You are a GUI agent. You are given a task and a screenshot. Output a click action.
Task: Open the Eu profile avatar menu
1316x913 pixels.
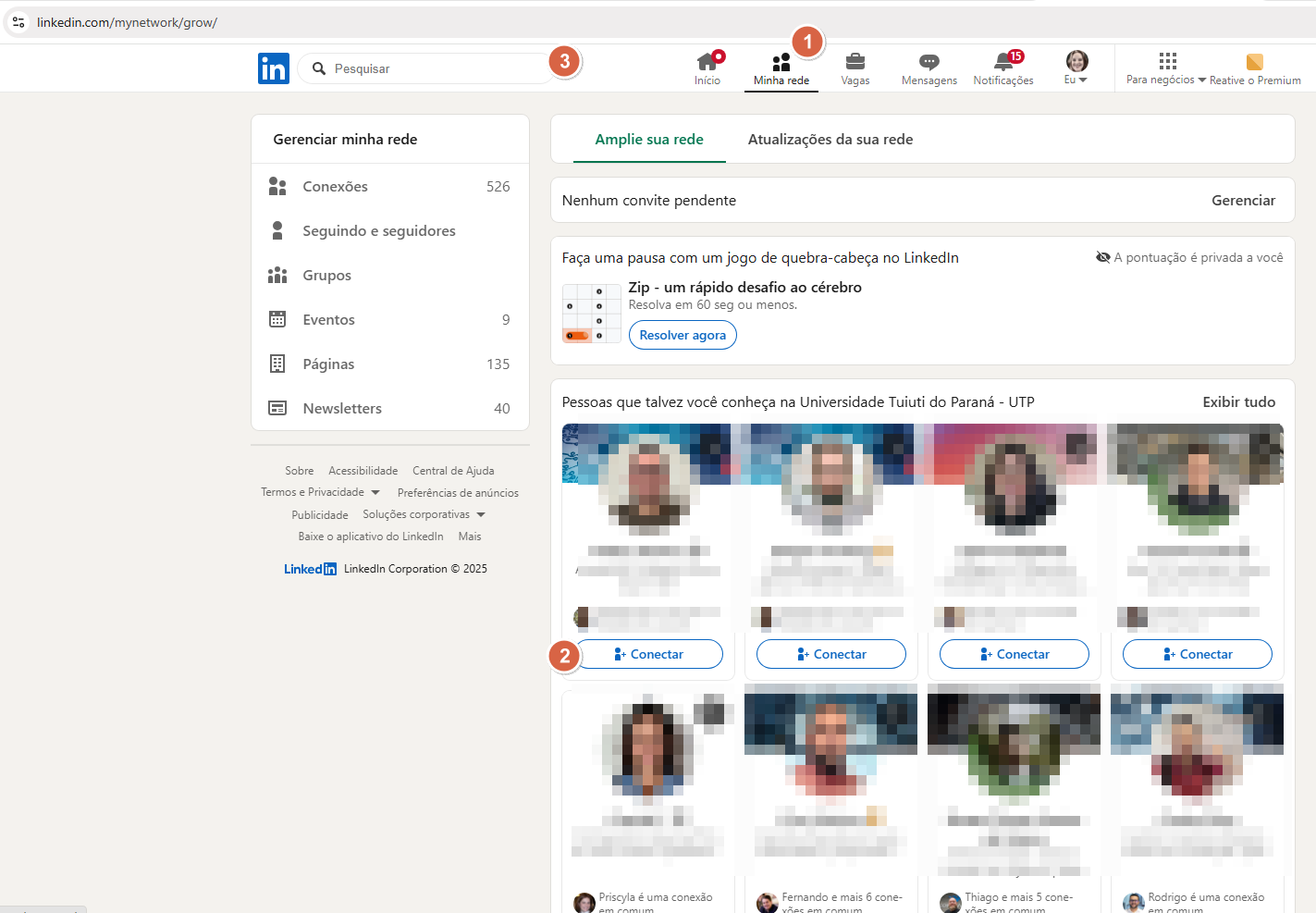tap(1076, 68)
